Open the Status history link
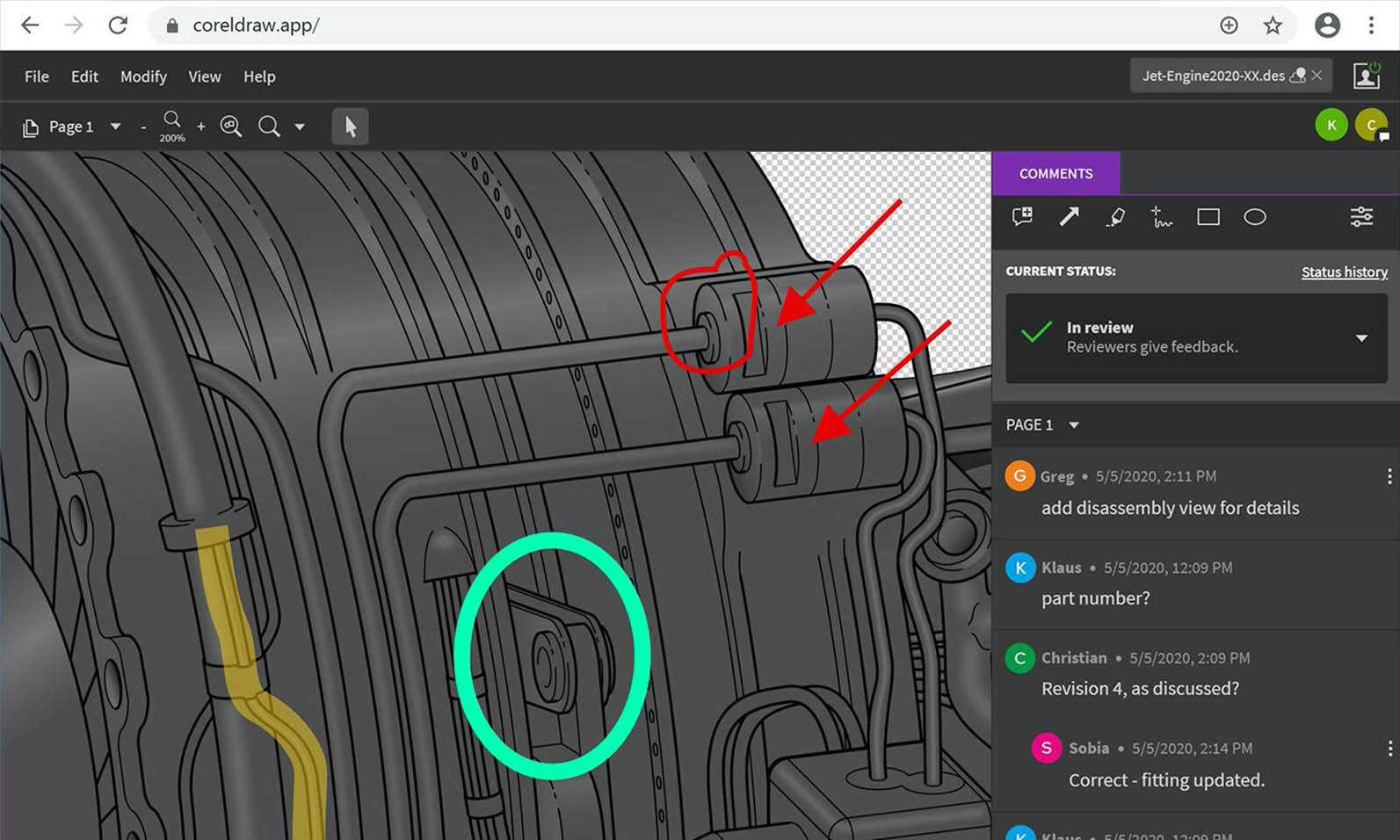 1344,272
